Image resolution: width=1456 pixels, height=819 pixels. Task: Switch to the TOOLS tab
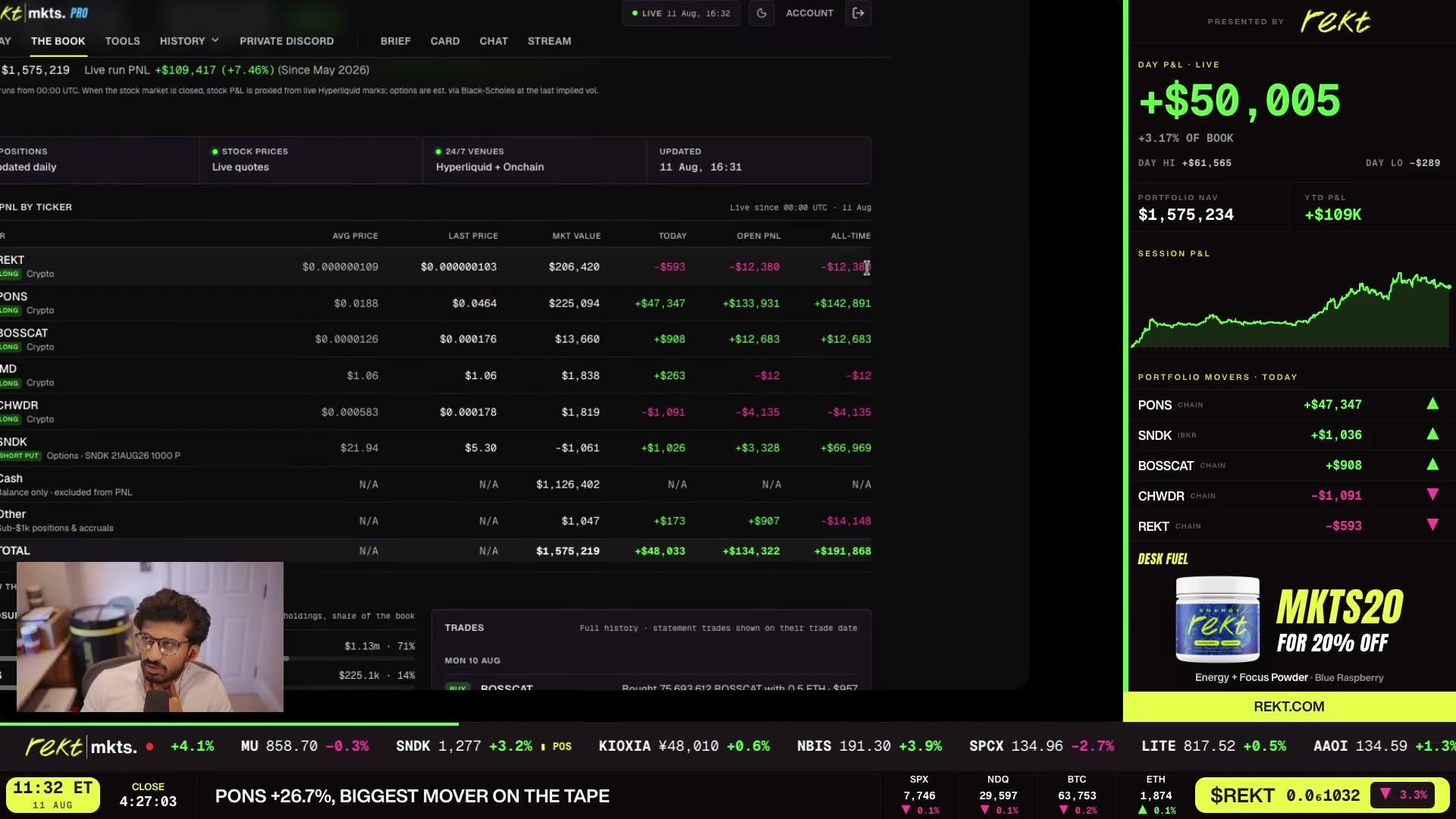coord(122,41)
